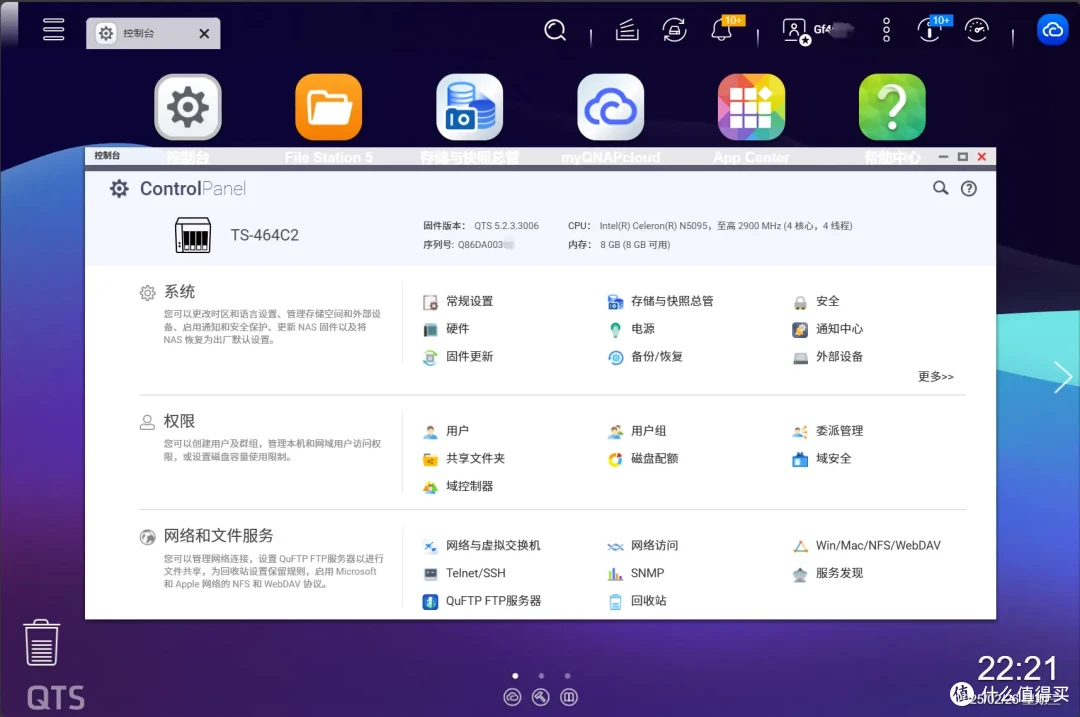Launch the Help Center desktop icon
This screenshot has width=1080, height=717.
pos(892,107)
